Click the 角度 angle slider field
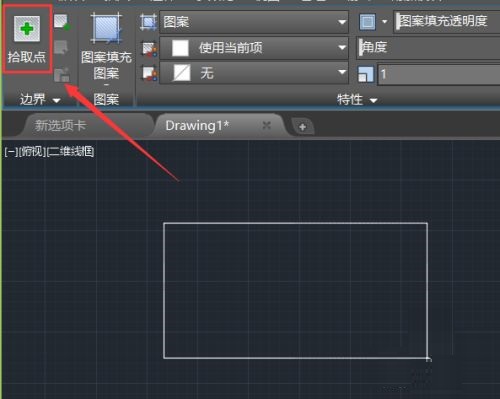Screen dimensions: 500x399 (428, 48)
